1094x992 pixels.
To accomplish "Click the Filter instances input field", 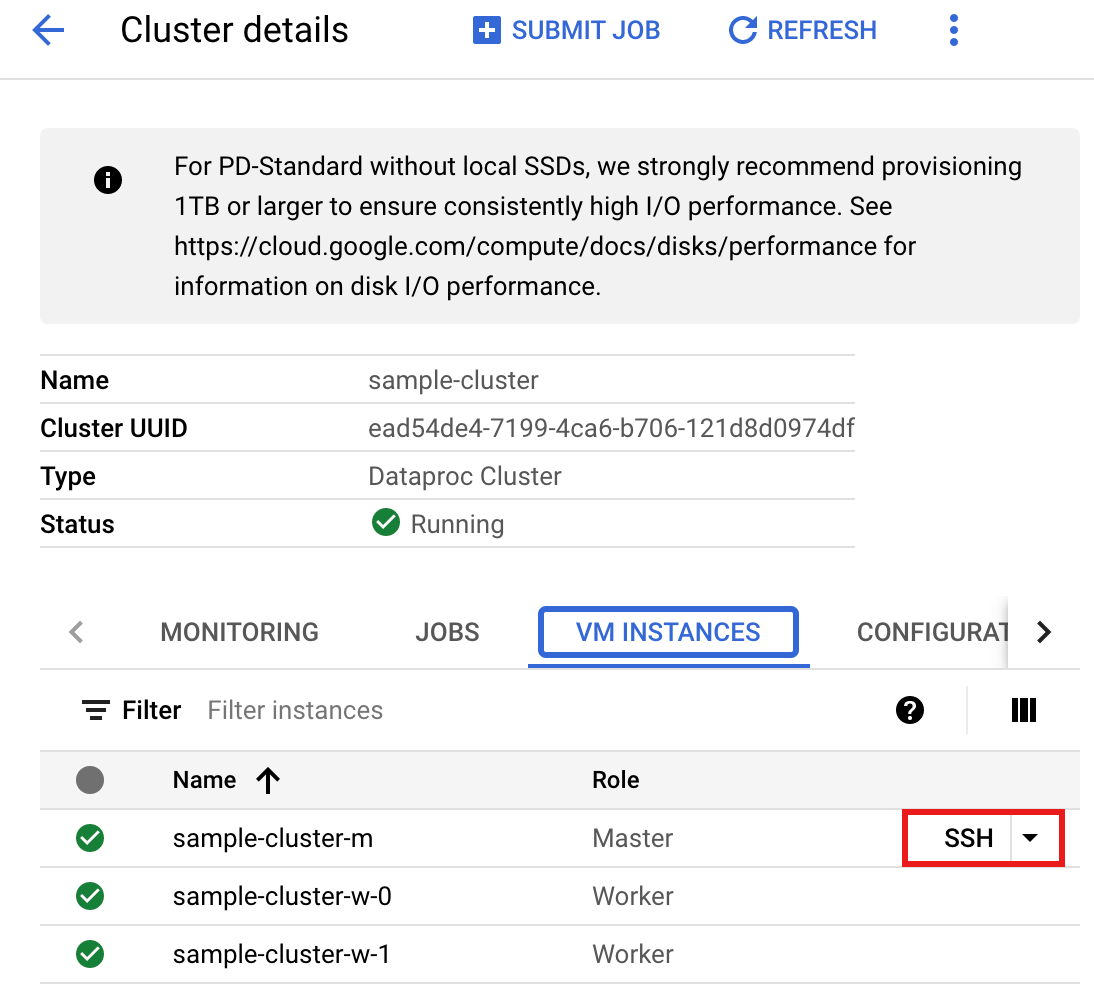I will point(296,710).
